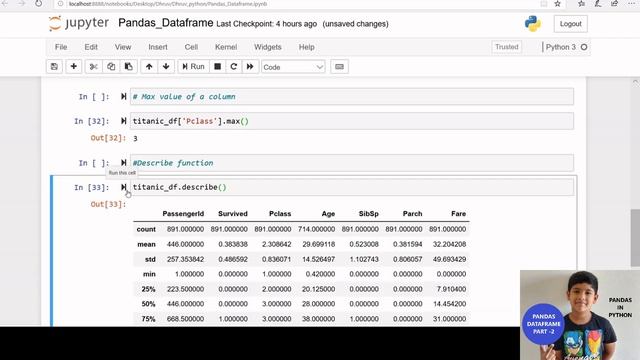Image resolution: width=640 pixels, height=360 pixels.
Task: Open the Cell menu
Action: tap(191, 47)
